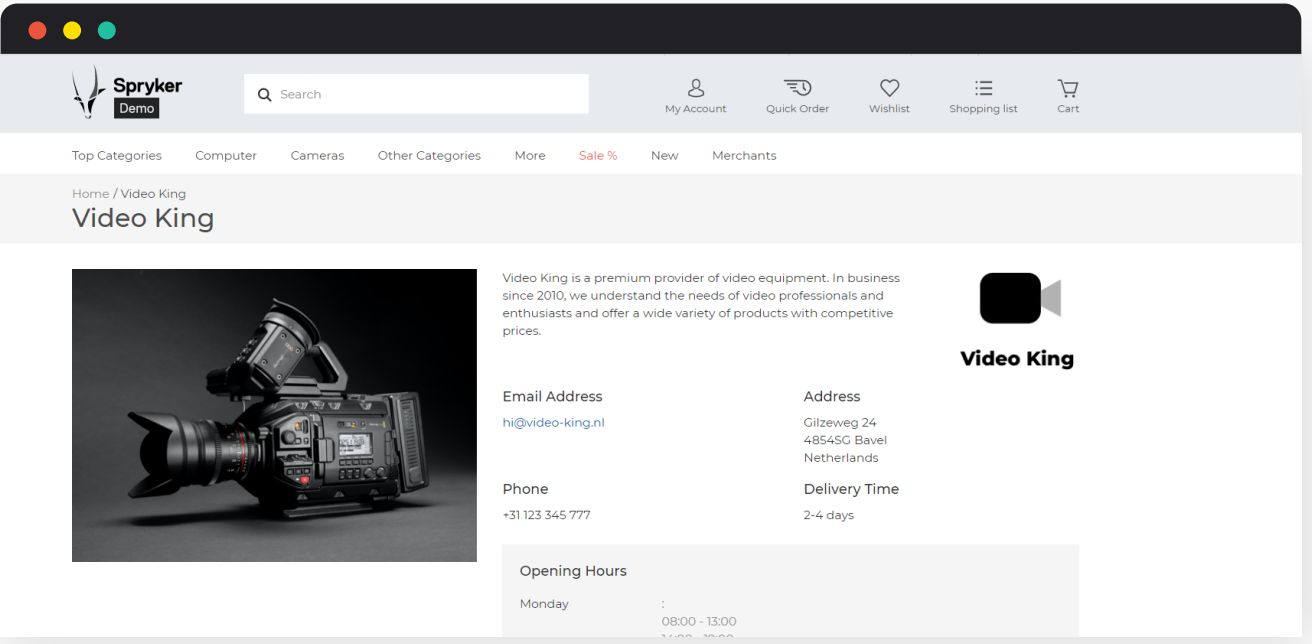Viewport: 1312px width, 644px height.
Task: Open the My Account icon
Action: [x=696, y=96]
